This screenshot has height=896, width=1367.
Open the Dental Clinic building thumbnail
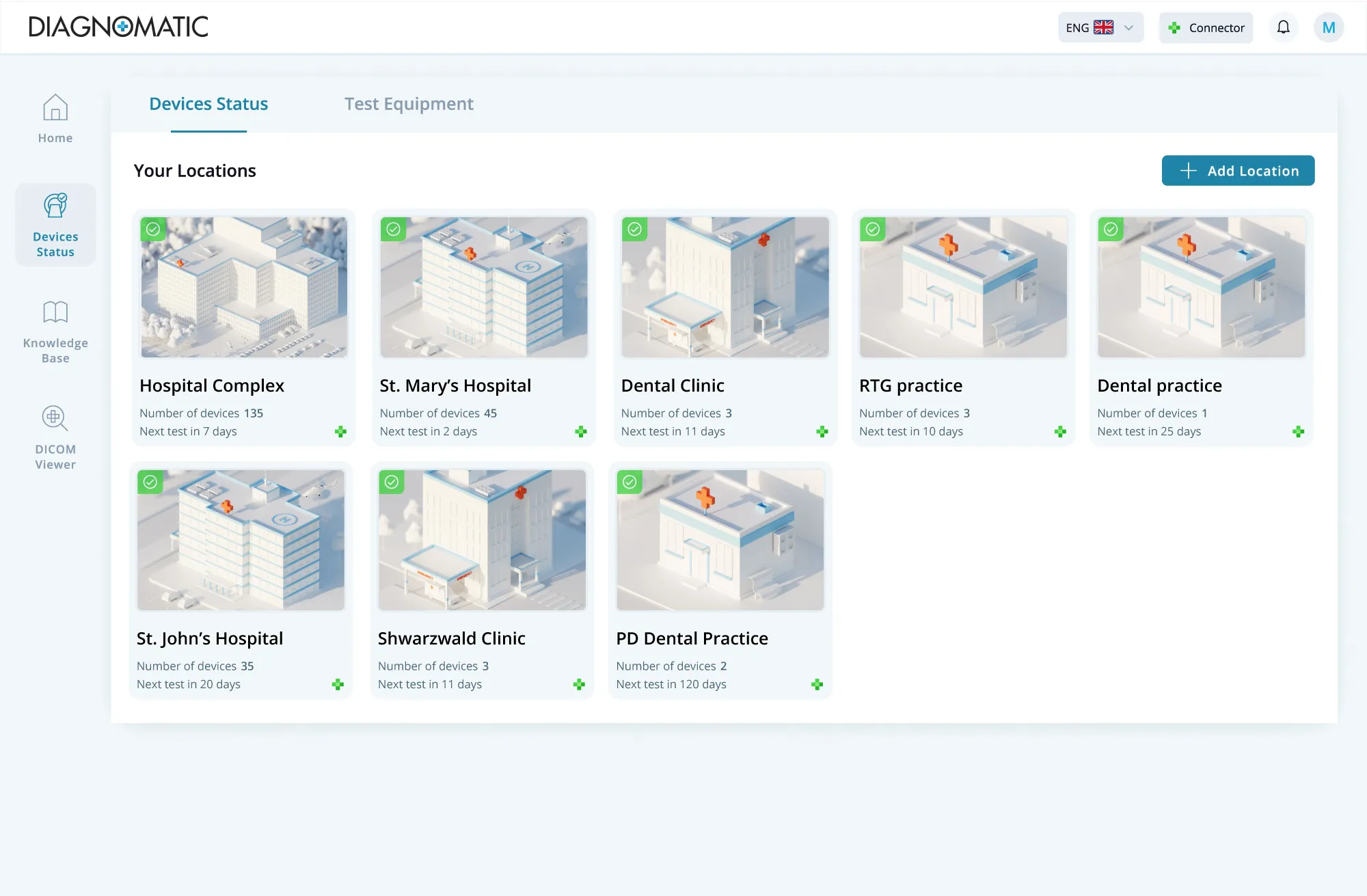[x=725, y=287]
